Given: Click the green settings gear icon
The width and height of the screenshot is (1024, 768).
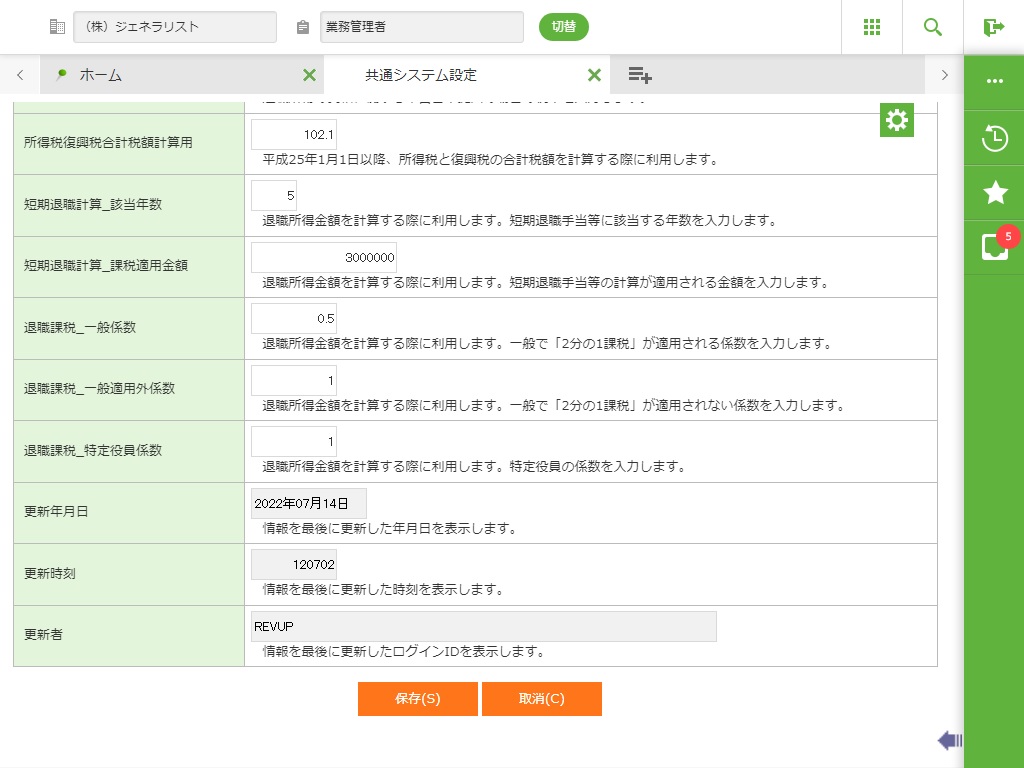Looking at the screenshot, I should point(897,121).
